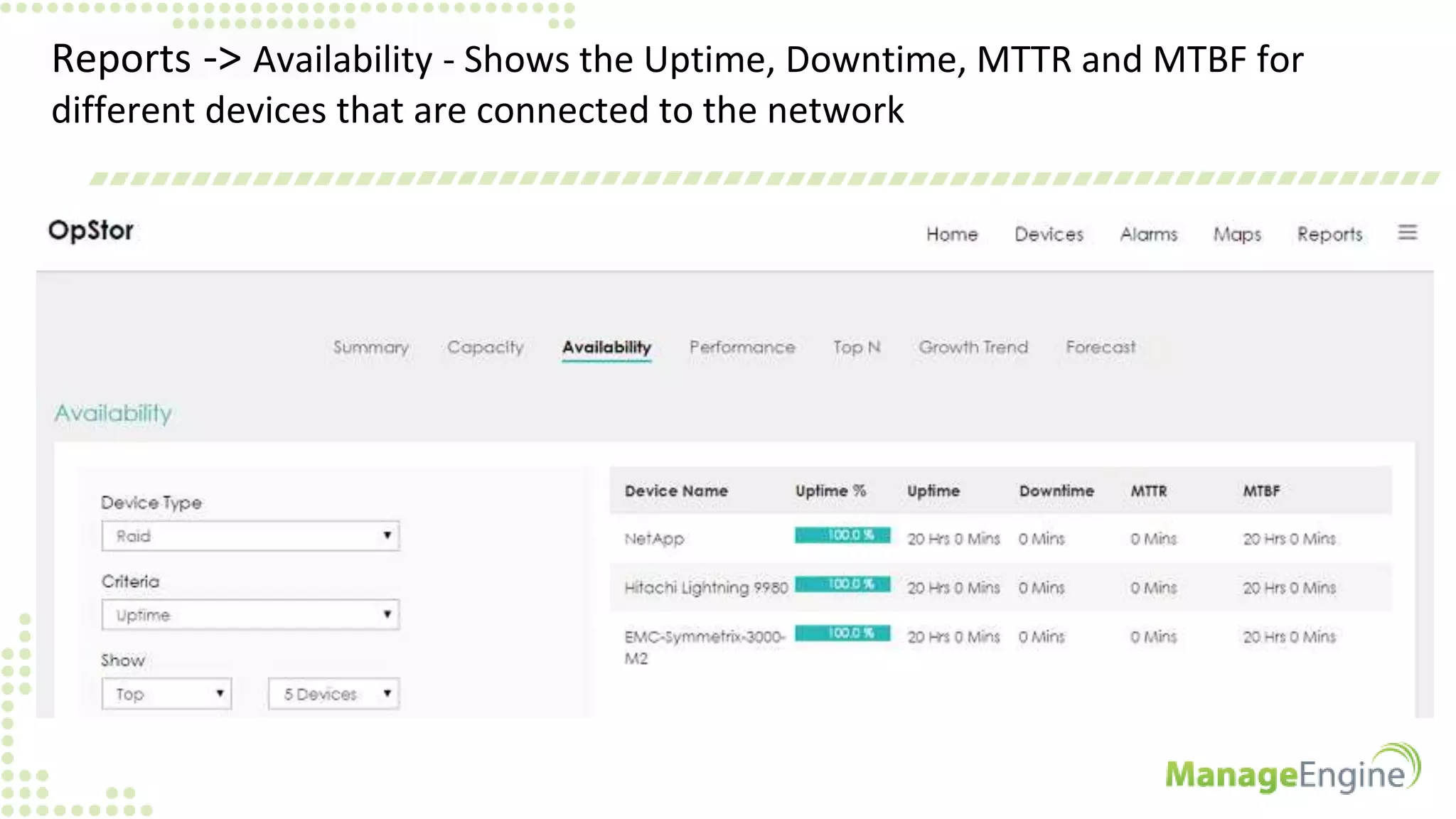
Task: Open the hamburger menu icon
Action: [1407, 232]
